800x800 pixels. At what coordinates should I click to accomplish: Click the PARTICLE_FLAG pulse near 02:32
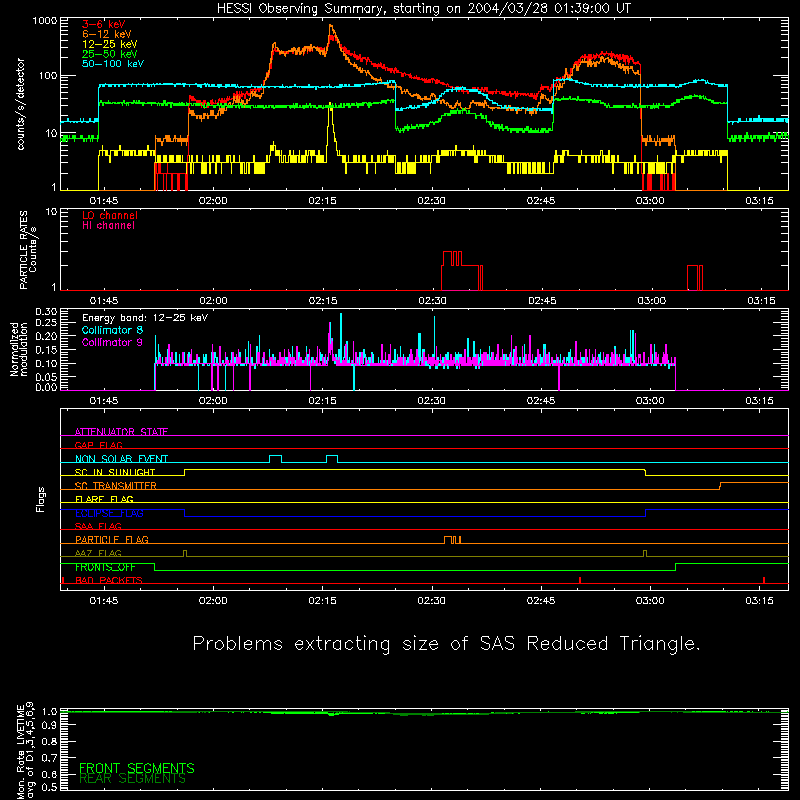[x=452, y=540]
